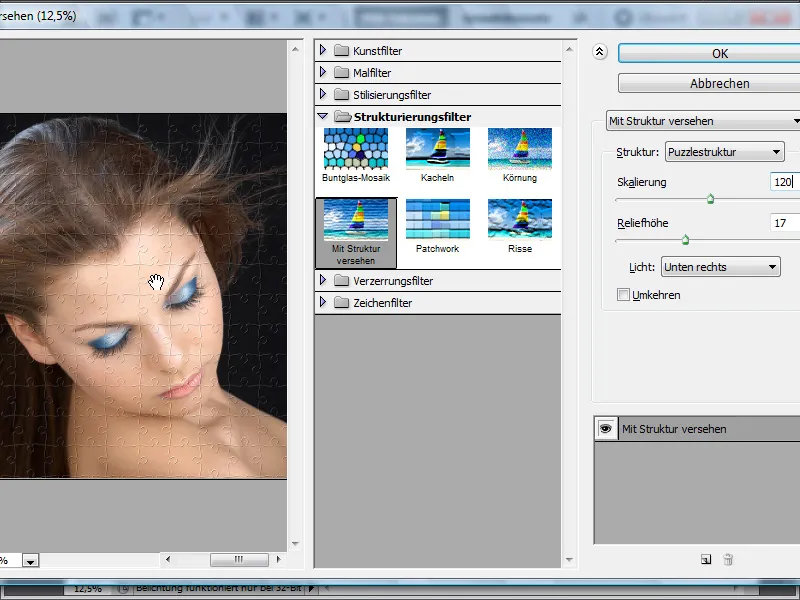800x600 pixels.
Task: Click preview horizontal scrollbar left arrow
Action: (168, 559)
